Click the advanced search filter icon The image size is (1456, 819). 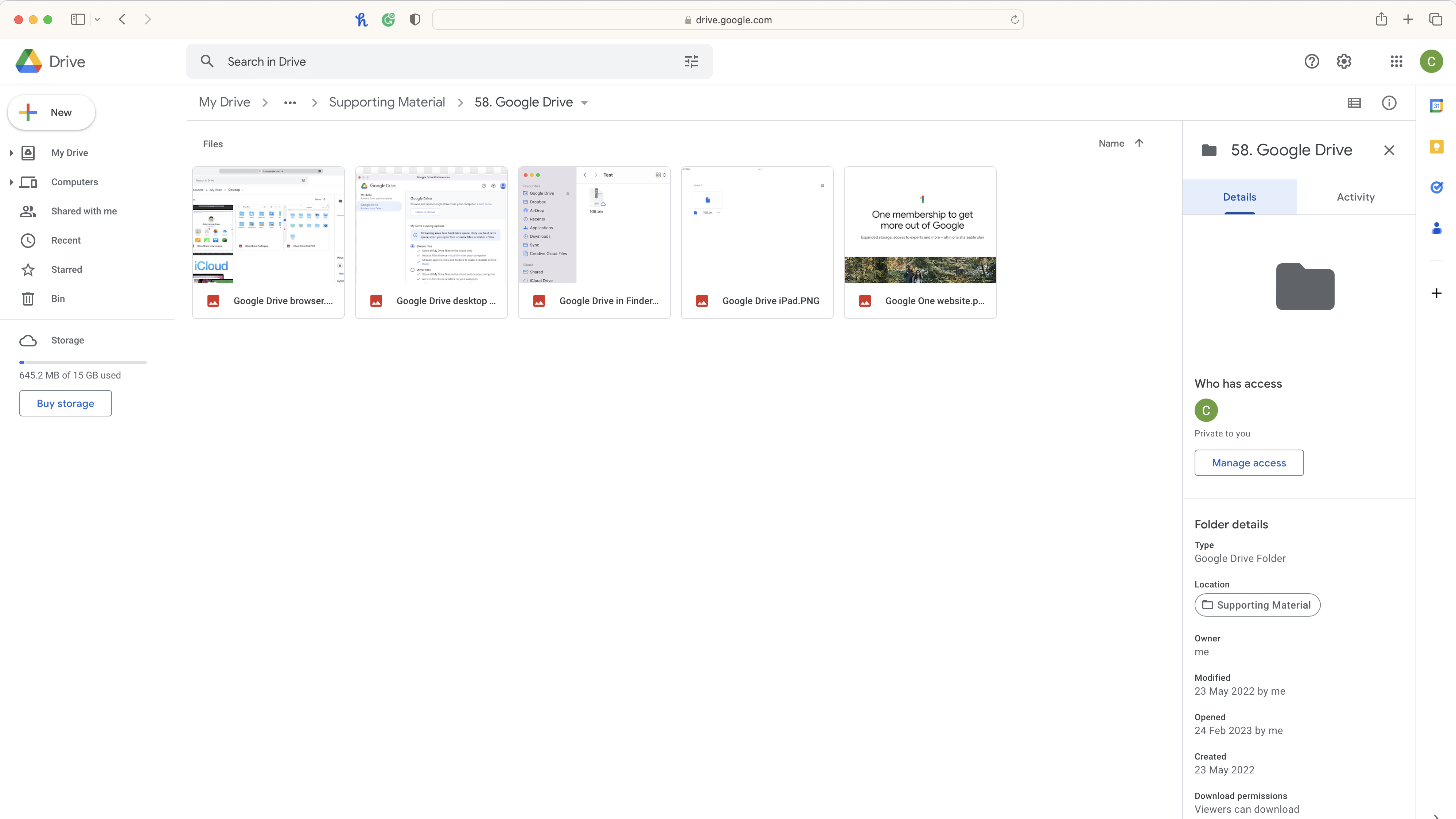691,61
